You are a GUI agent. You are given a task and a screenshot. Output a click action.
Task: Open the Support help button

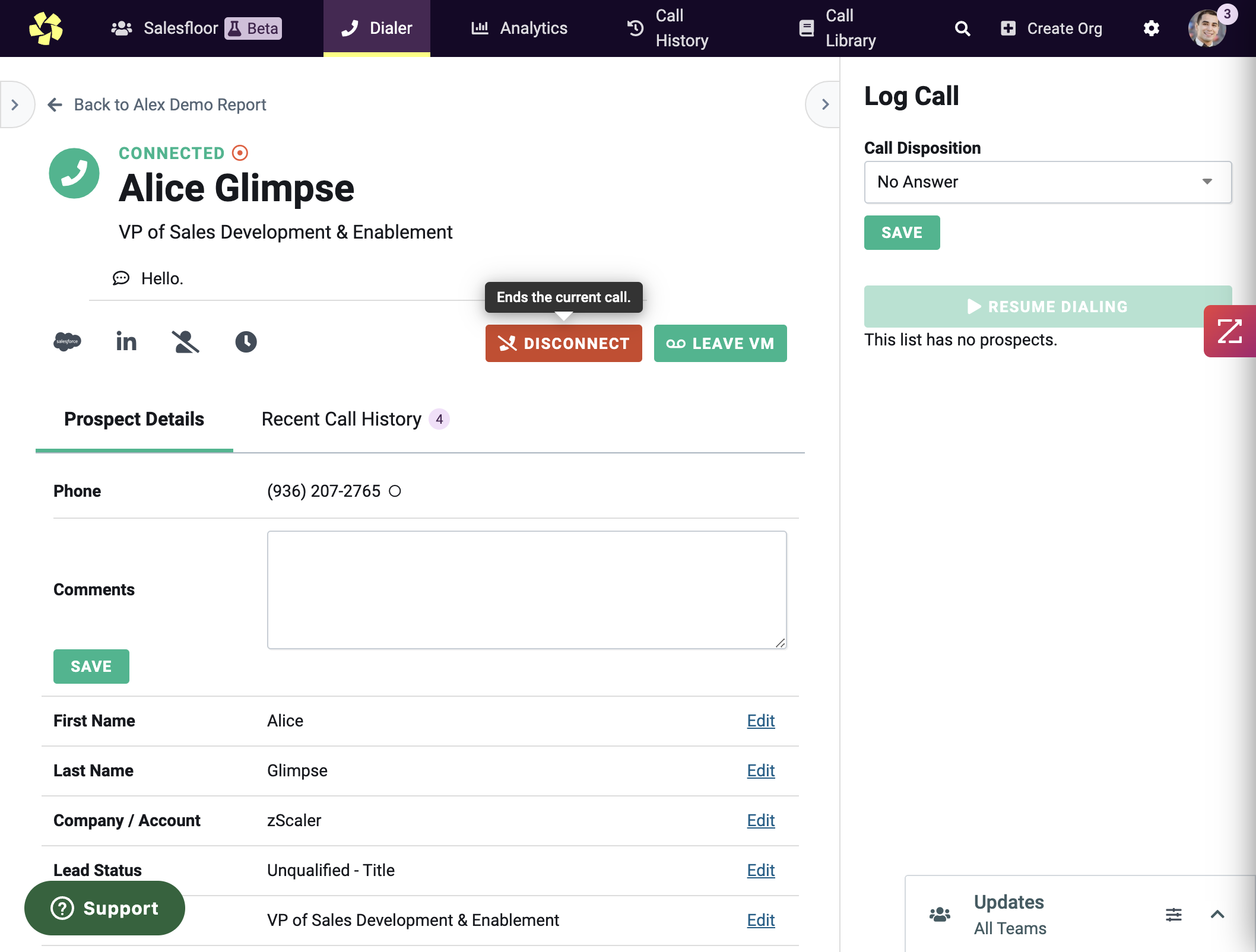(x=104, y=908)
